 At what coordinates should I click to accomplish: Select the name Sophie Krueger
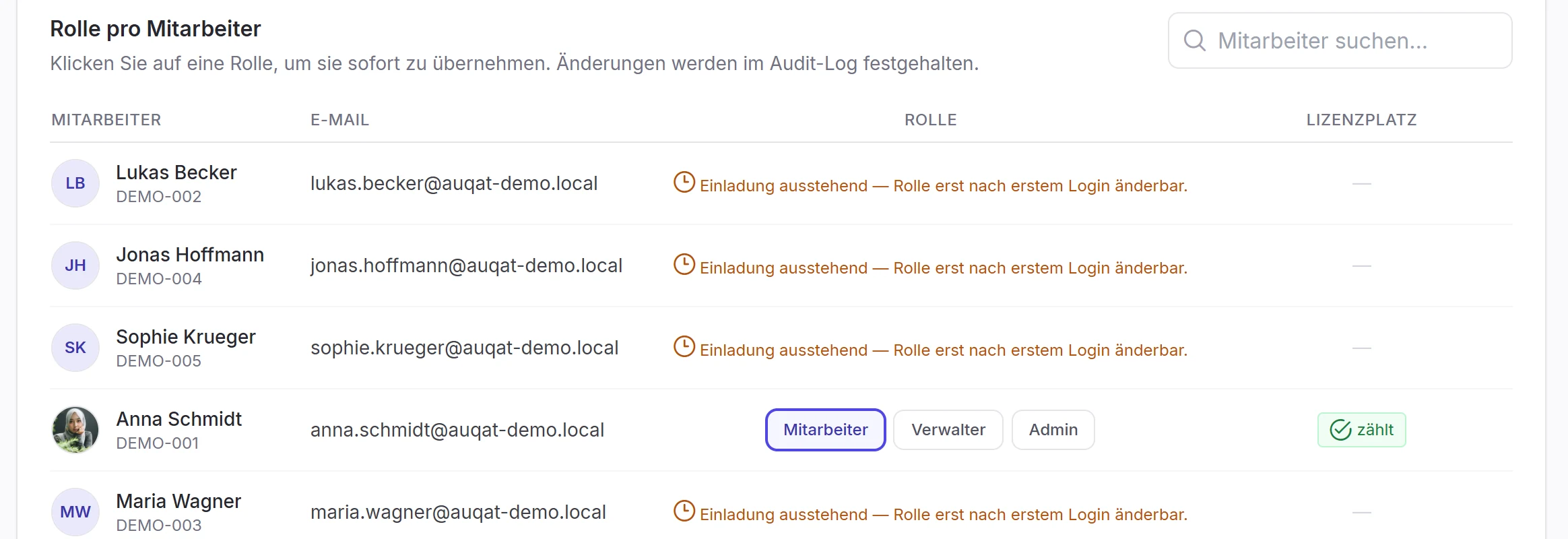pos(186,337)
